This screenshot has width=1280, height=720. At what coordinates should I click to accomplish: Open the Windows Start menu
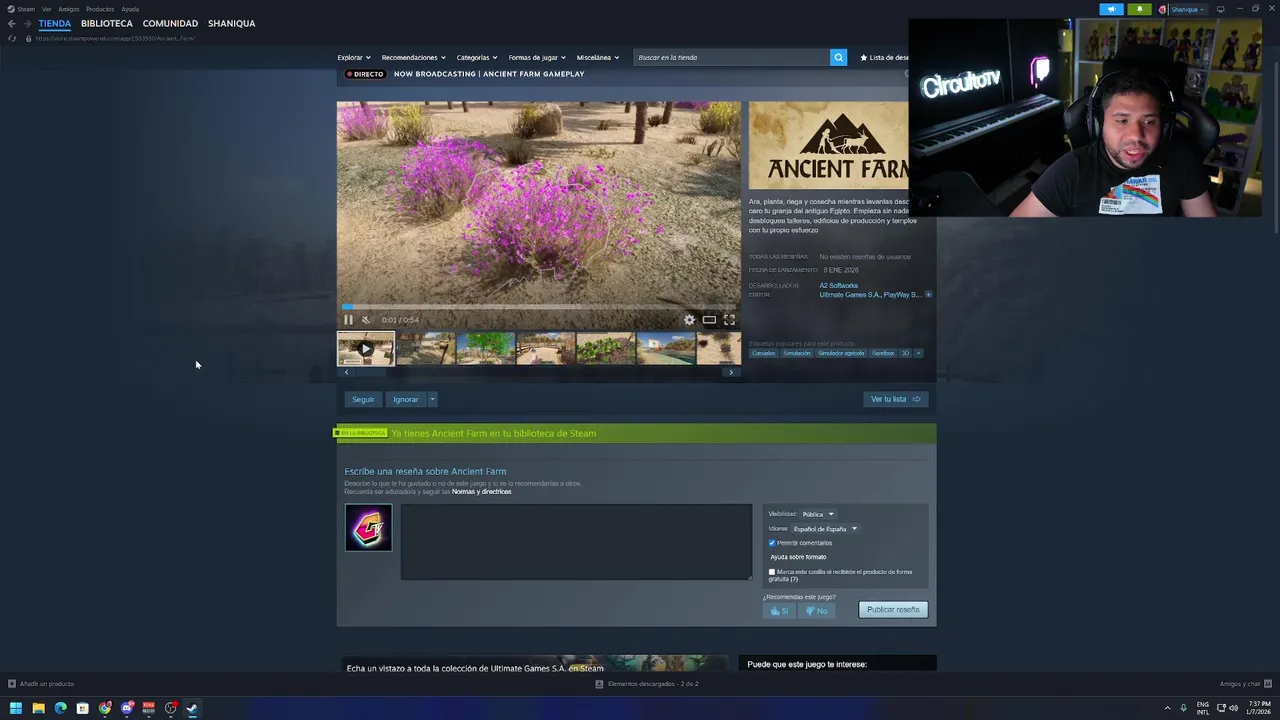(16, 708)
